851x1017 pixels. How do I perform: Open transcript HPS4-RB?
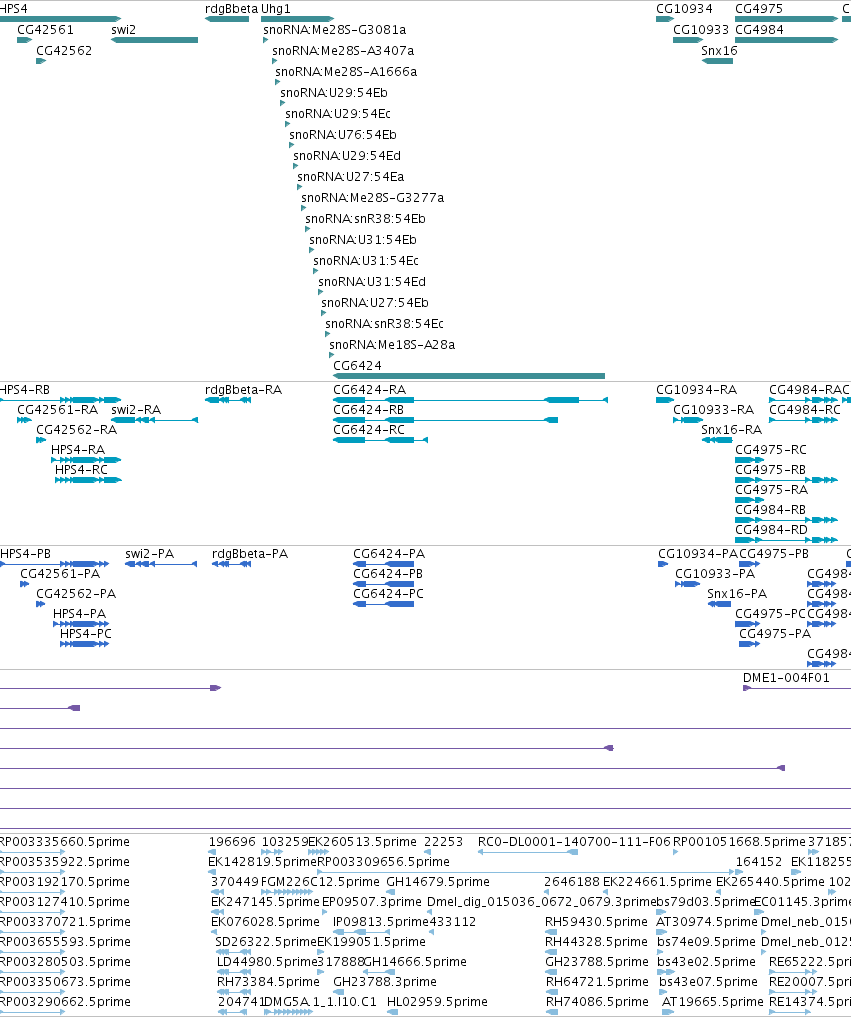tap(25, 390)
